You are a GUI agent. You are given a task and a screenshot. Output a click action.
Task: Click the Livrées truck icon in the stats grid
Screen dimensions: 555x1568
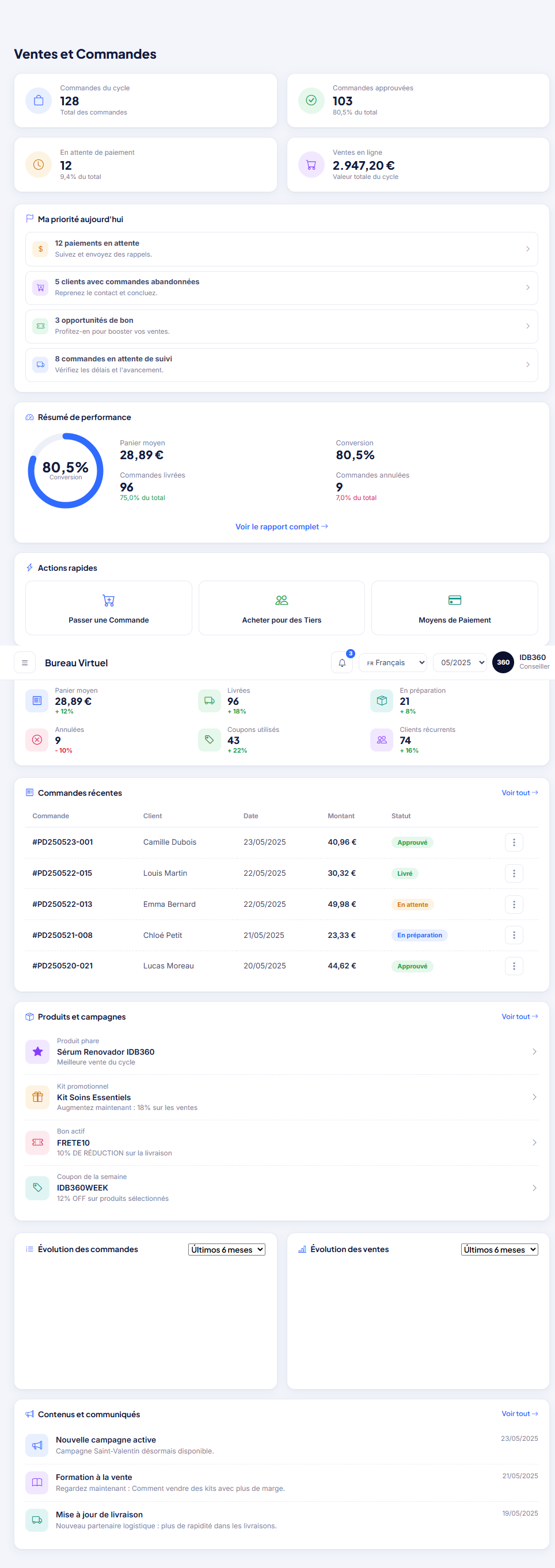pos(210,701)
